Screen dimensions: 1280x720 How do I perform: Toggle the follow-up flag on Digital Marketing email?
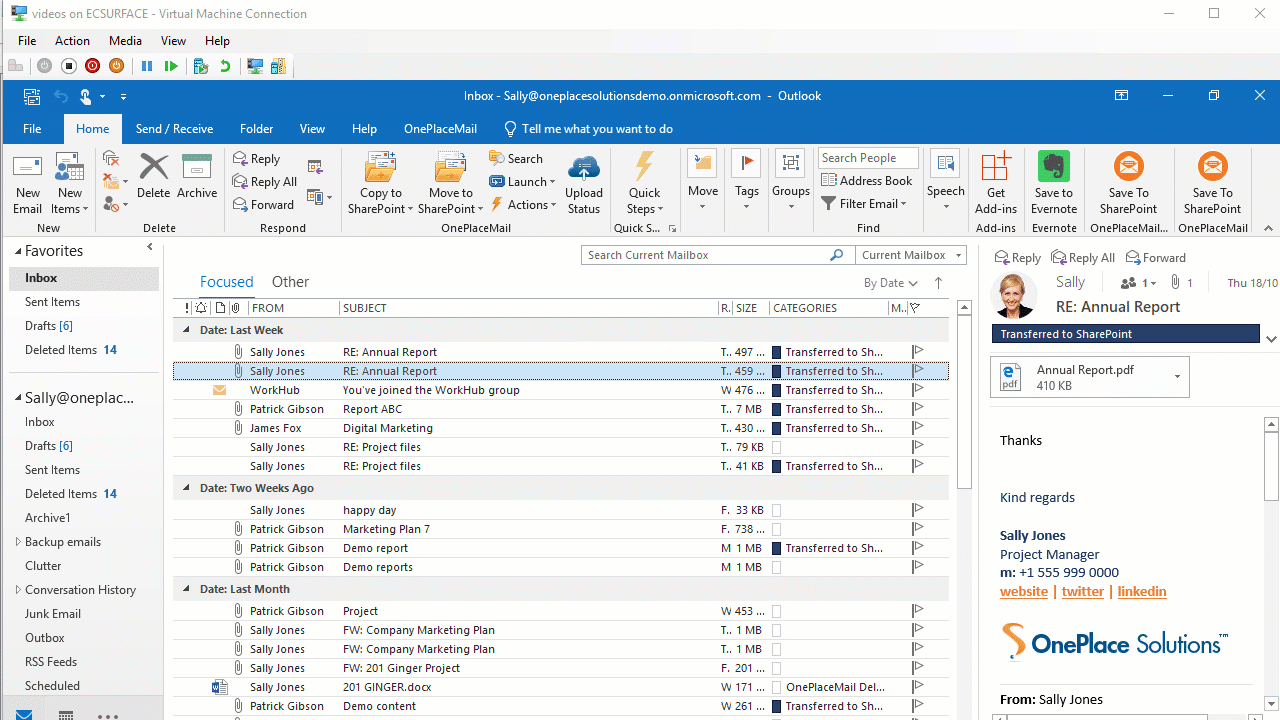[917, 427]
